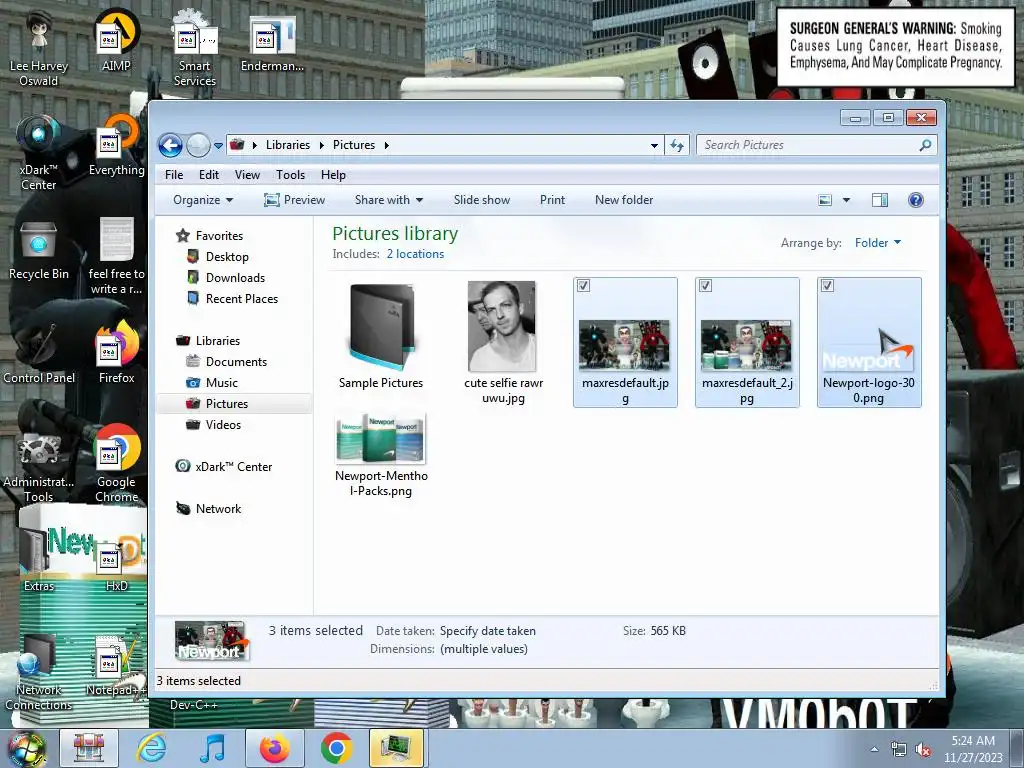
Task: Launch Google Chrome from the desktop
Action: pos(116,464)
